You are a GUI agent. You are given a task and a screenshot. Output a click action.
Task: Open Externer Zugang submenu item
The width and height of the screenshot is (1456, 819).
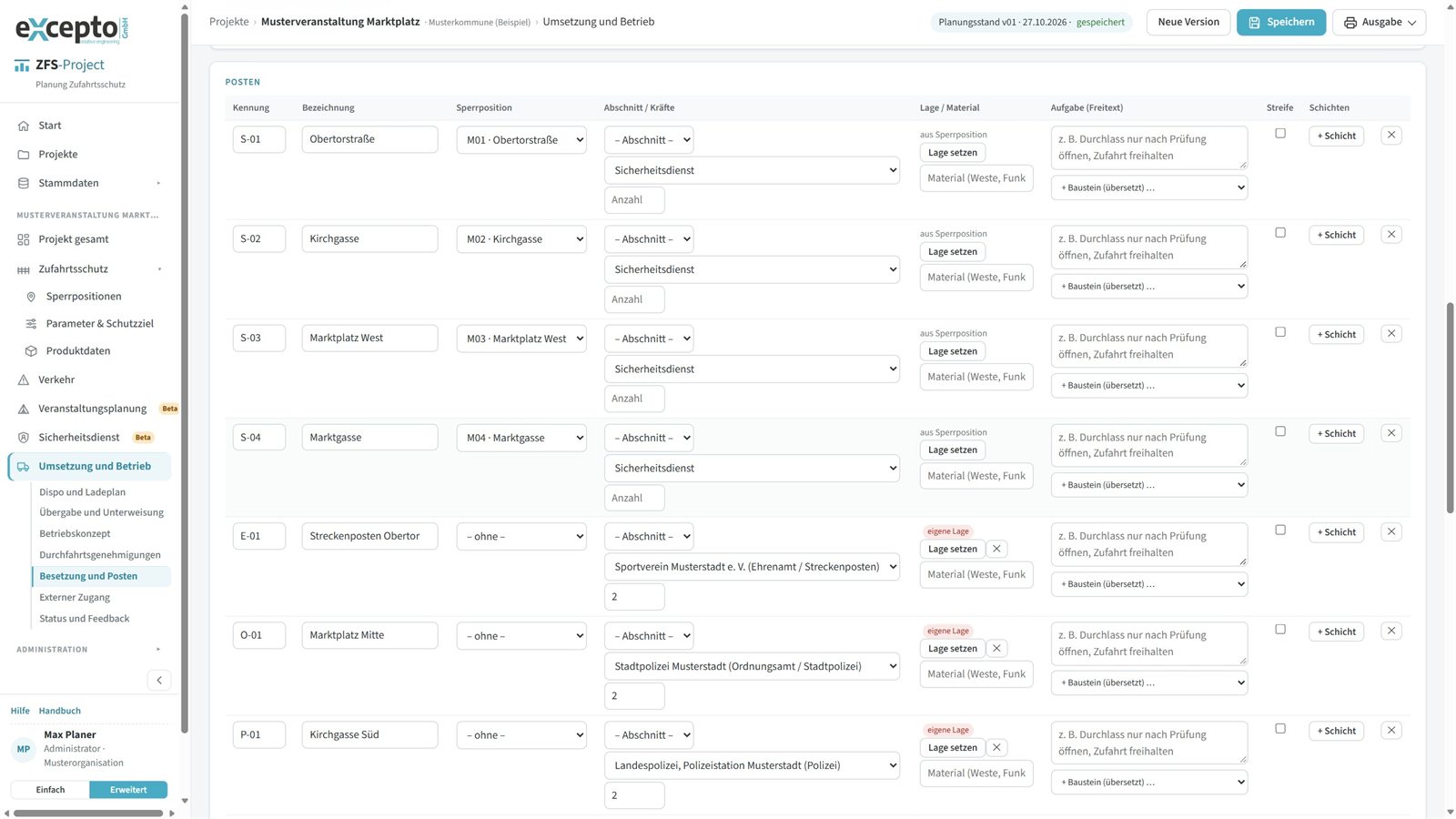click(75, 598)
